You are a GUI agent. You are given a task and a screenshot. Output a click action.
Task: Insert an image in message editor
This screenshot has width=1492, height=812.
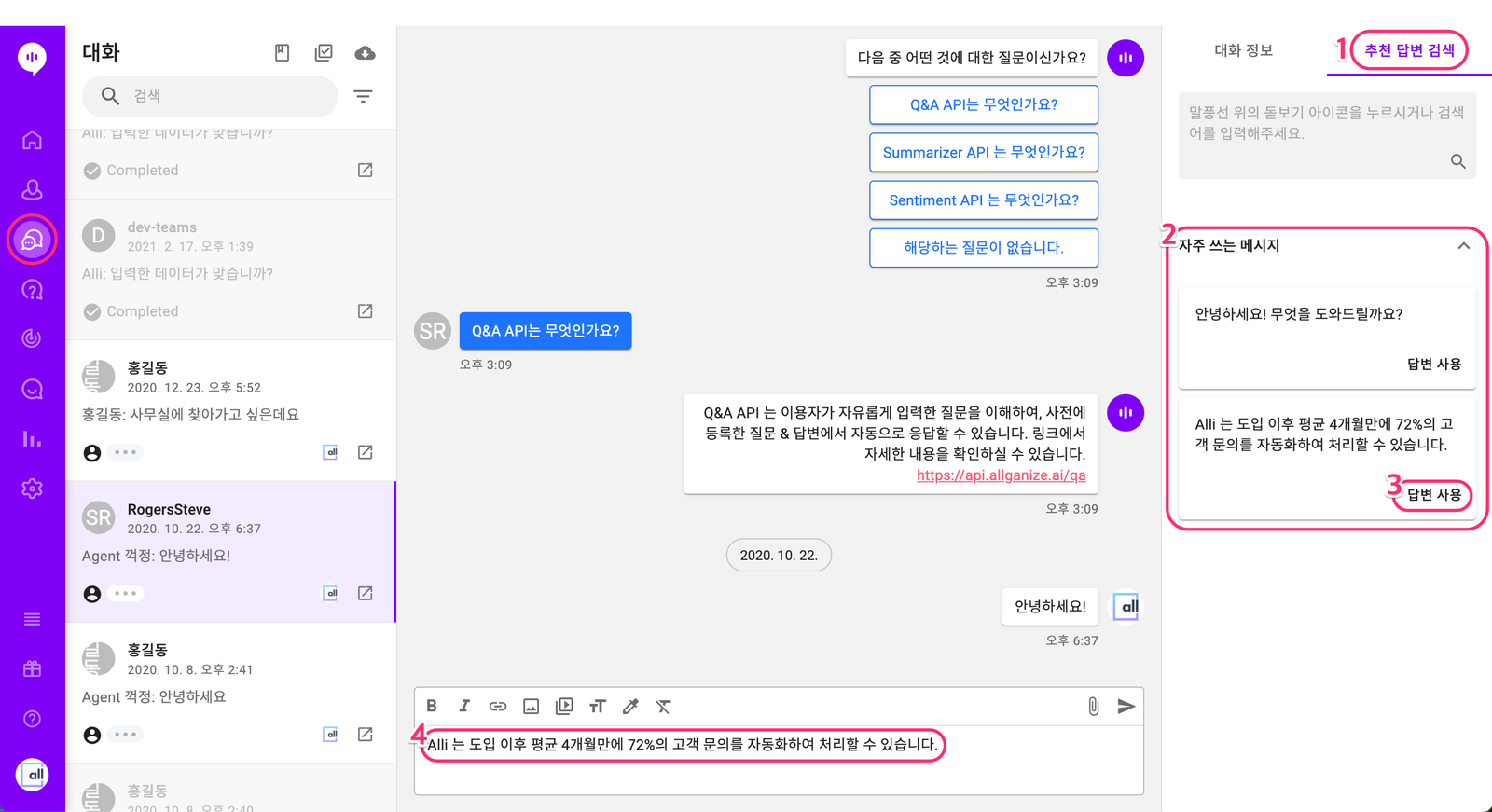tap(531, 706)
